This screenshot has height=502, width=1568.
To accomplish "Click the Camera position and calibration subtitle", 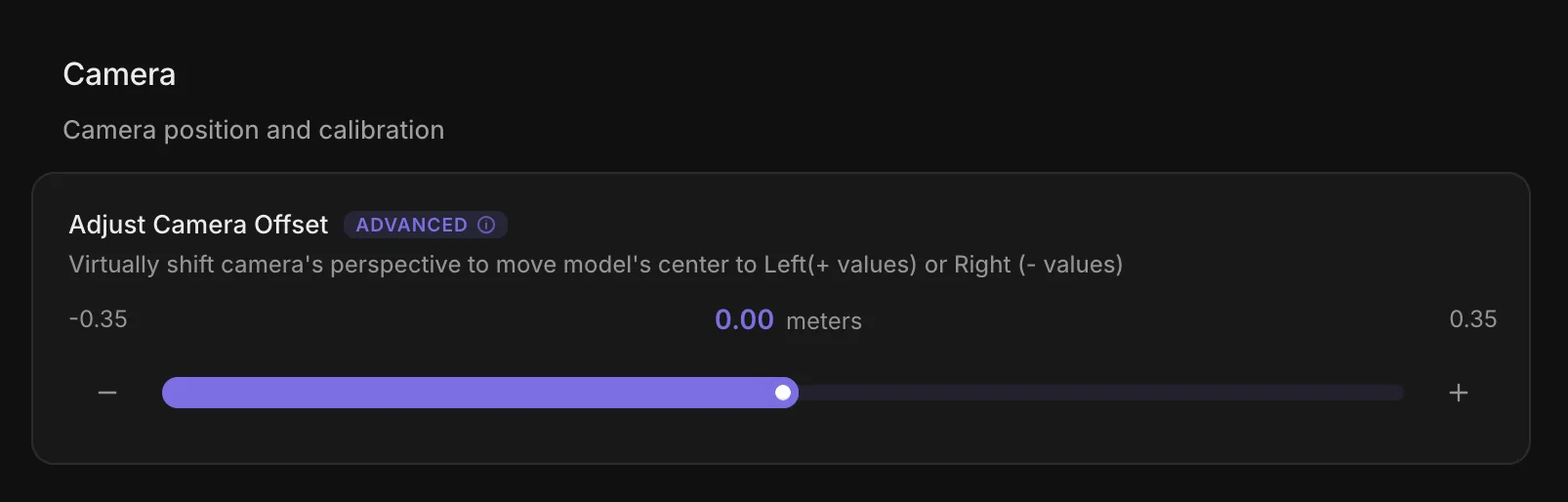I will [x=254, y=130].
